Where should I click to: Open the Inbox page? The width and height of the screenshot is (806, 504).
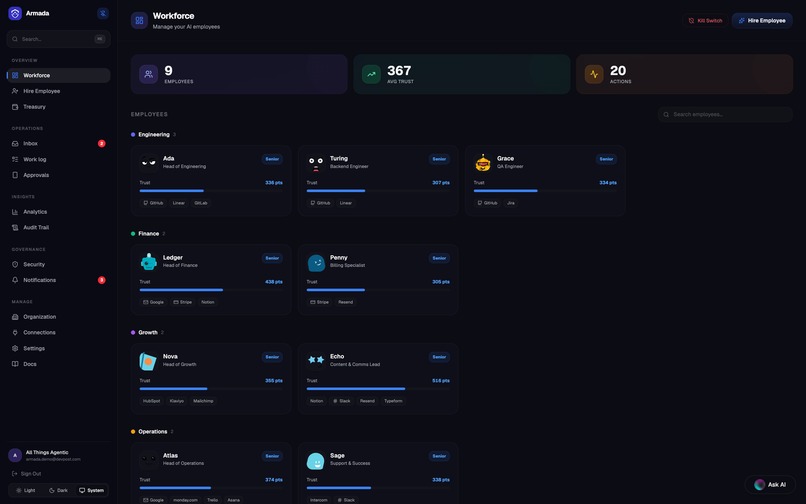59,143
